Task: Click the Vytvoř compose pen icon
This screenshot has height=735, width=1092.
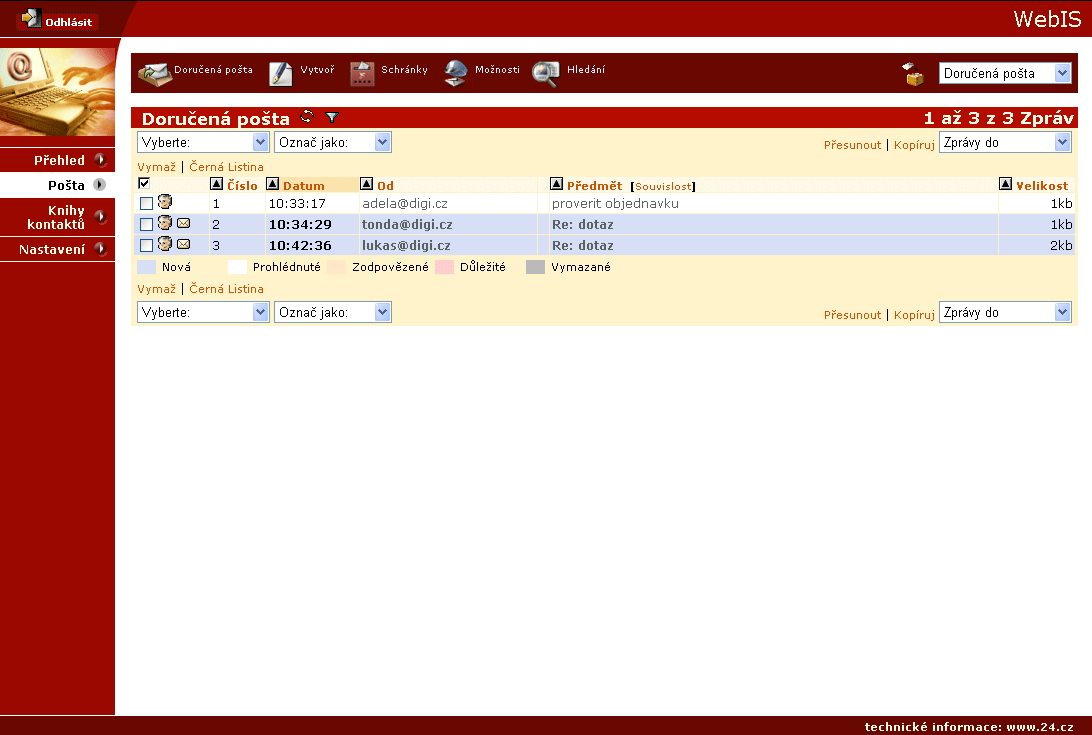Action: coord(281,73)
